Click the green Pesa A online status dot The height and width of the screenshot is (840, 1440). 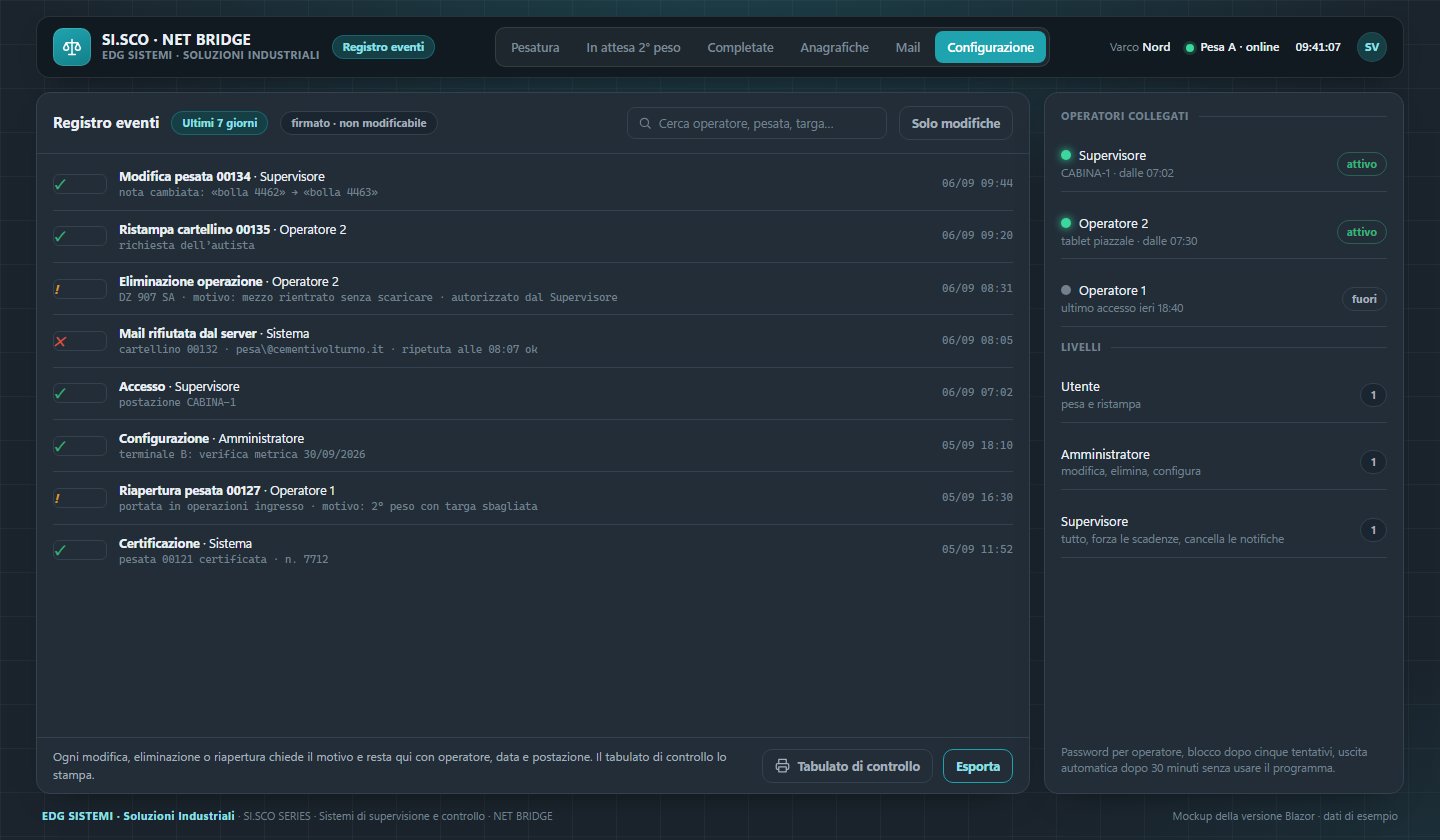click(x=1189, y=47)
